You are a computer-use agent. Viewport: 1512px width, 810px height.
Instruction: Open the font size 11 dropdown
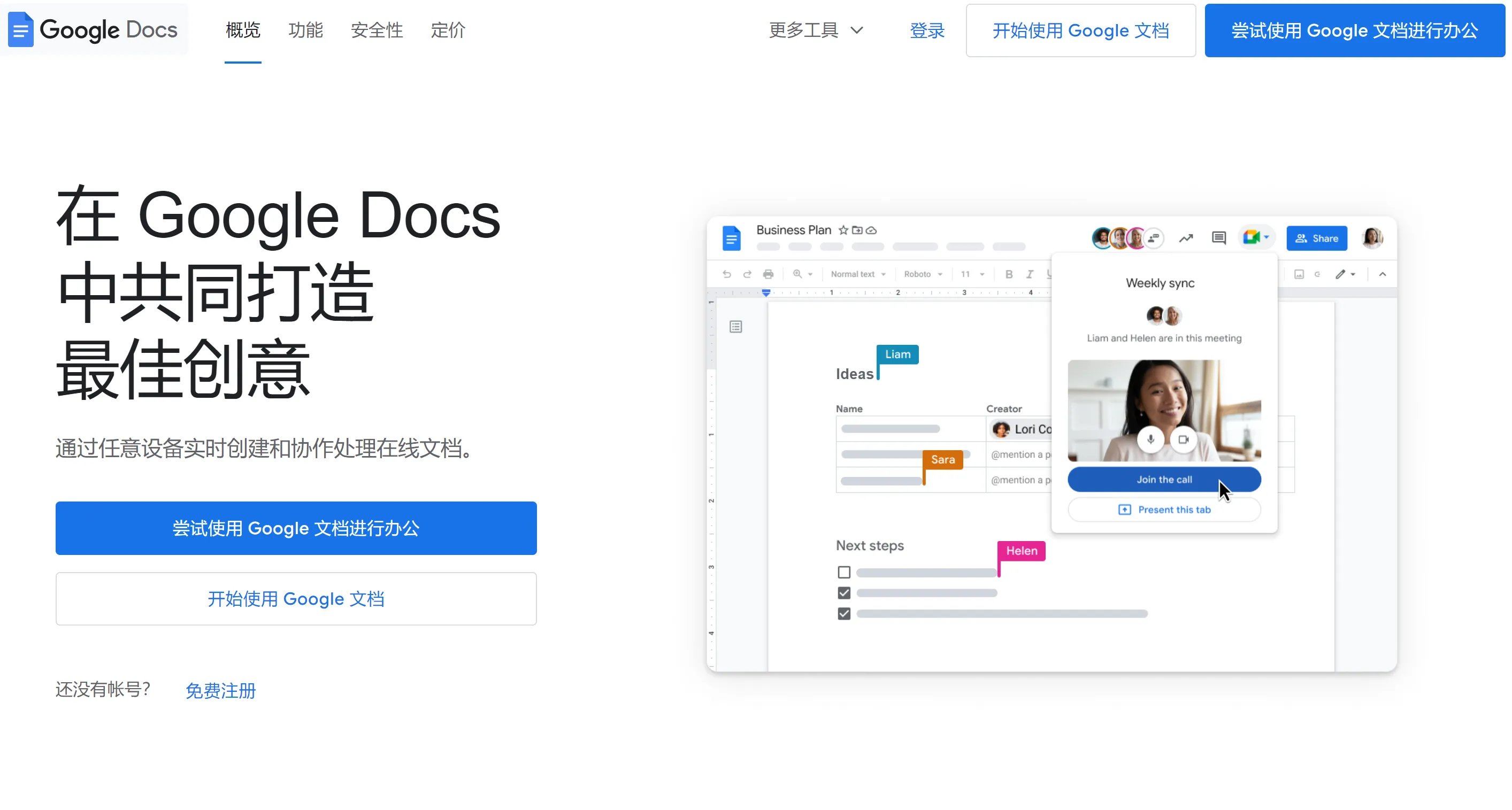(x=972, y=274)
